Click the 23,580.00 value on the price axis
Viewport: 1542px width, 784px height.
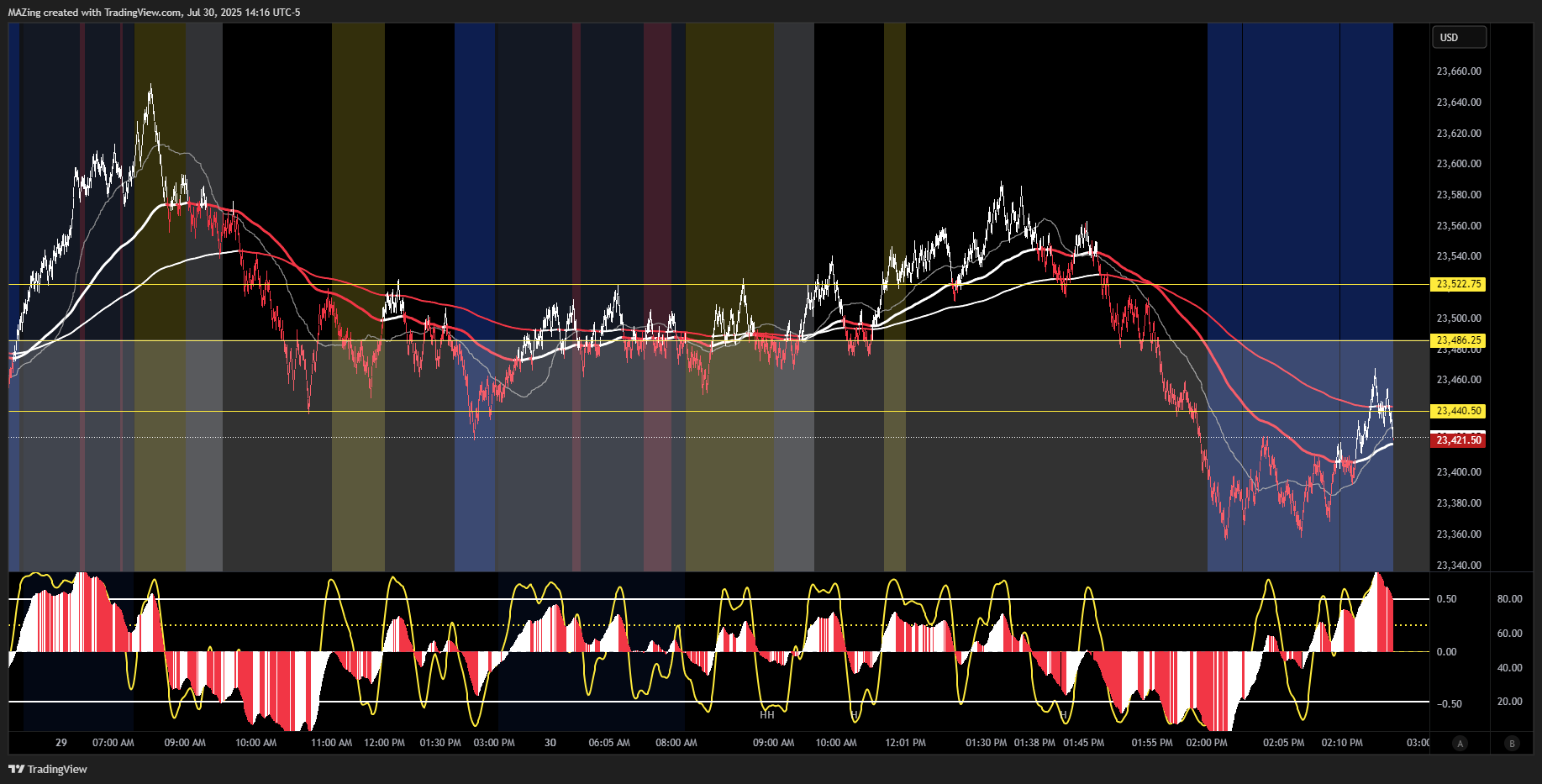tap(1459, 195)
